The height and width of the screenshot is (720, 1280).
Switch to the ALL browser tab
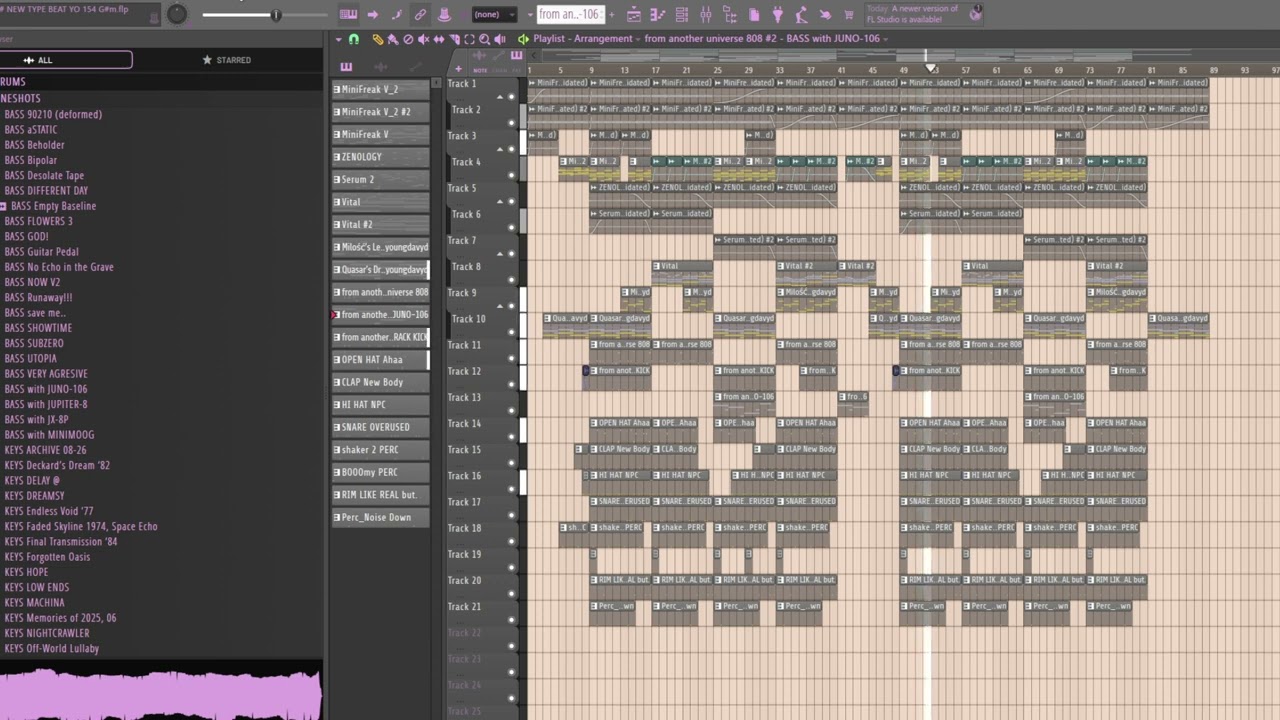point(66,60)
